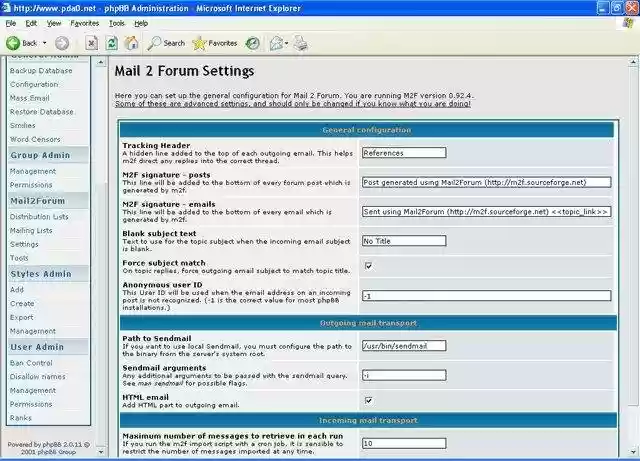Open the Back history dropdown arrow

pos(44,43)
